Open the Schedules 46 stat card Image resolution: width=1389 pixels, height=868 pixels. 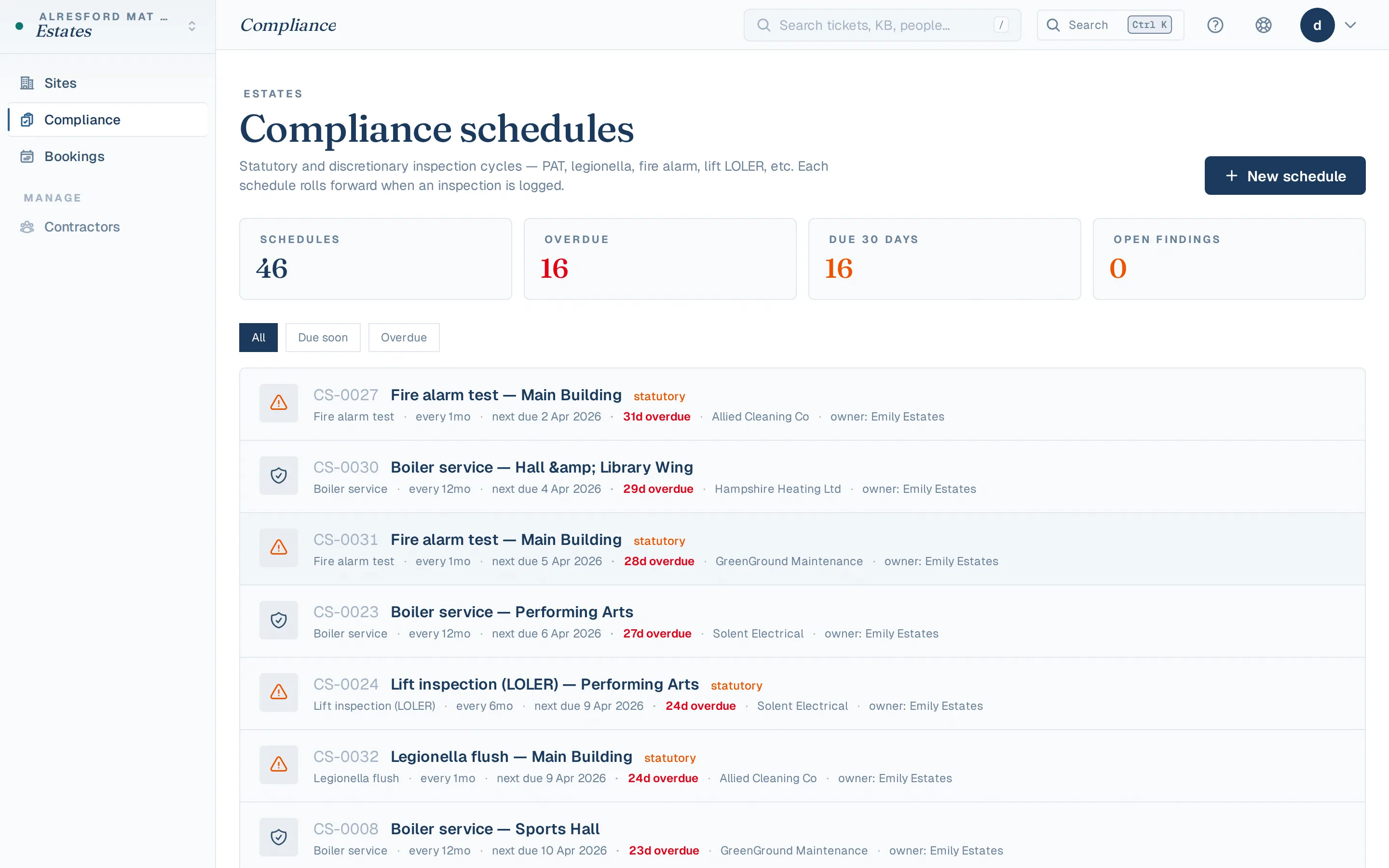[375, 259]
